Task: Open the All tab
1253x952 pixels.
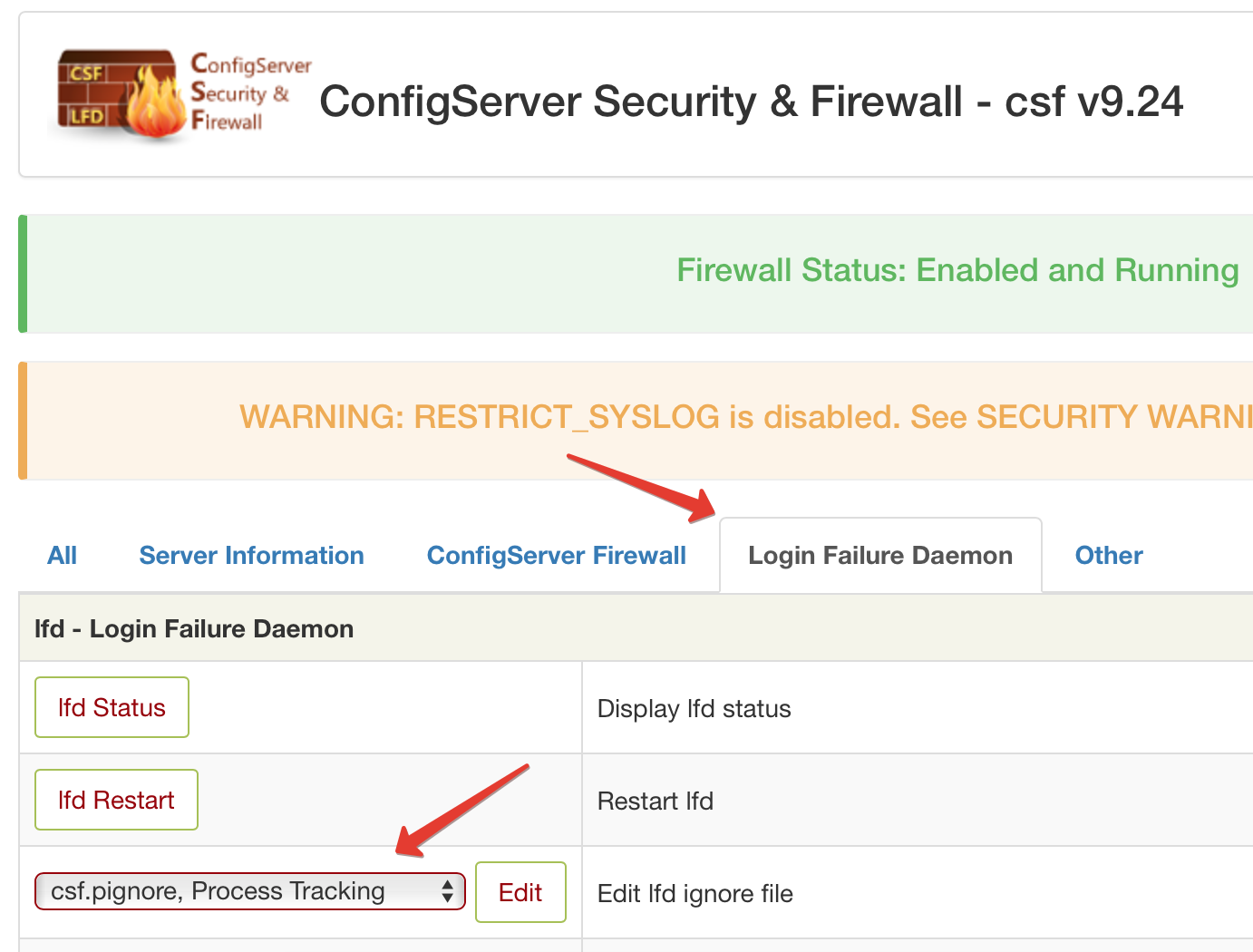Action: [x=62, y=556]
